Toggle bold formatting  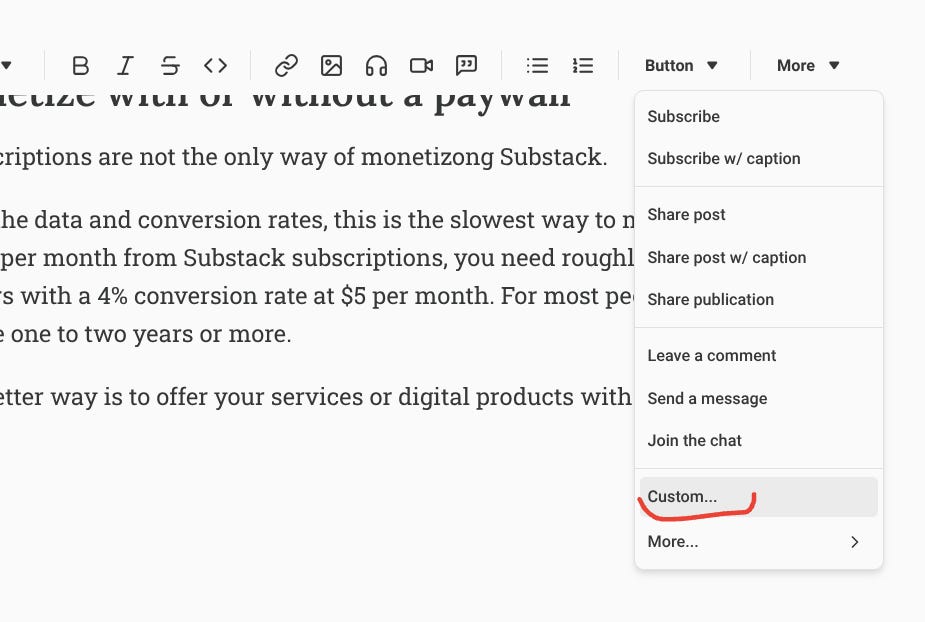pos(80,66)
